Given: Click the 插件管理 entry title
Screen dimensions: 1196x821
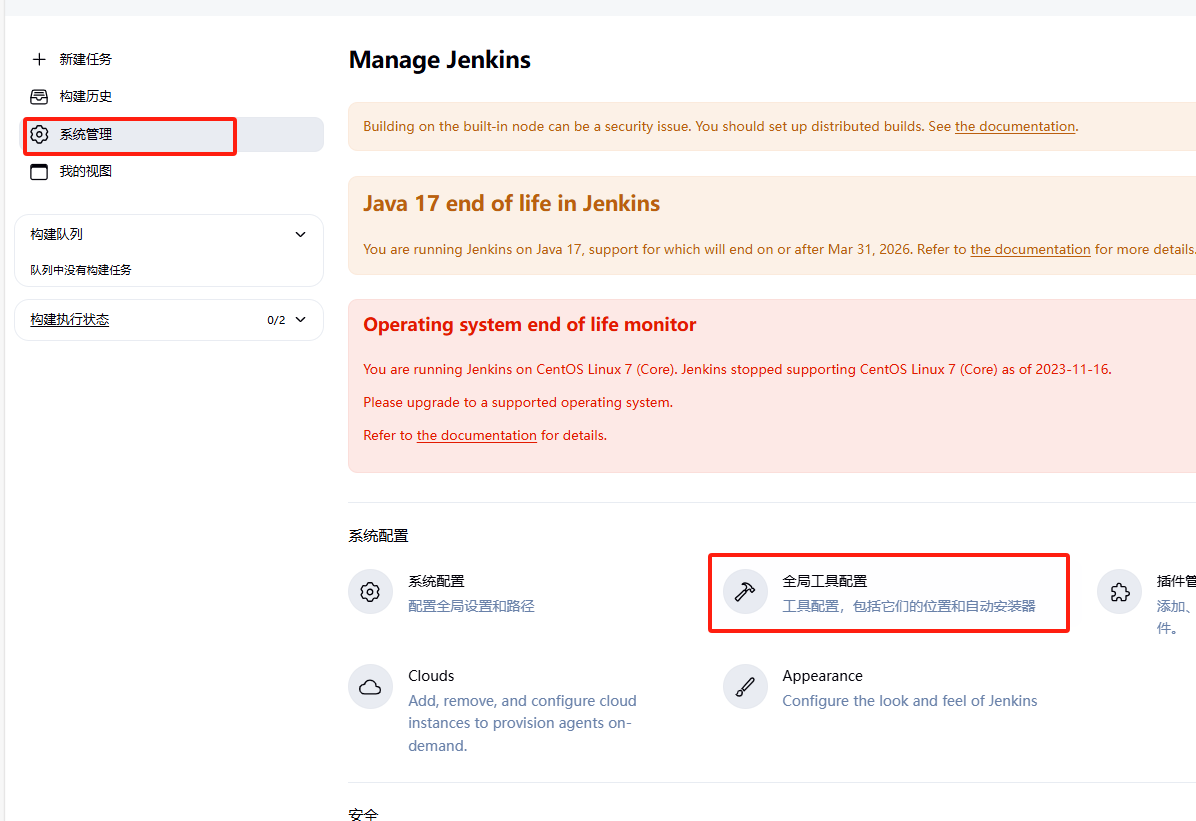Looking at the screenshot, I should [x=1176, y=581].
